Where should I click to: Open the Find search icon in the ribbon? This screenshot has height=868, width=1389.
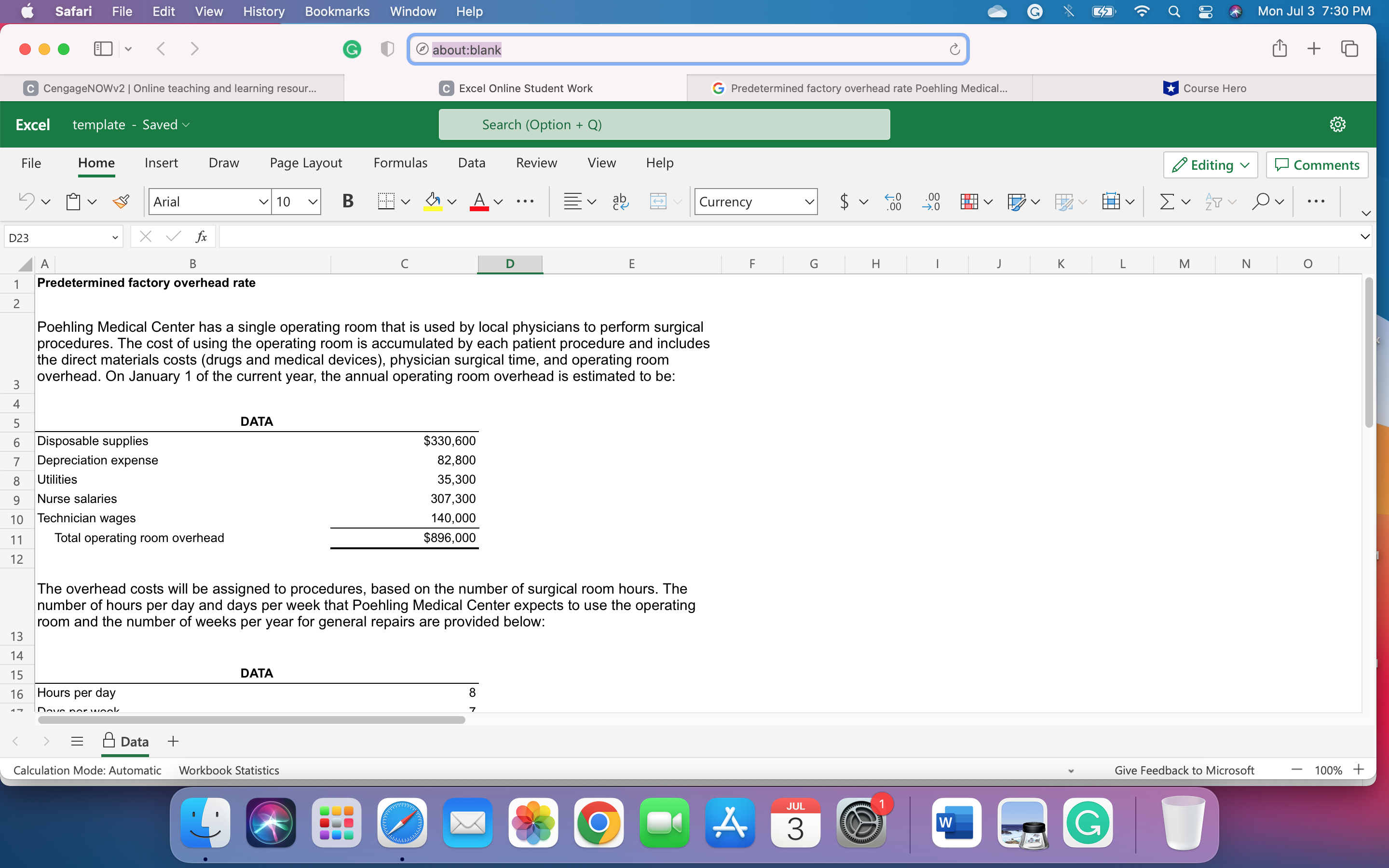tap(1262, 202)
